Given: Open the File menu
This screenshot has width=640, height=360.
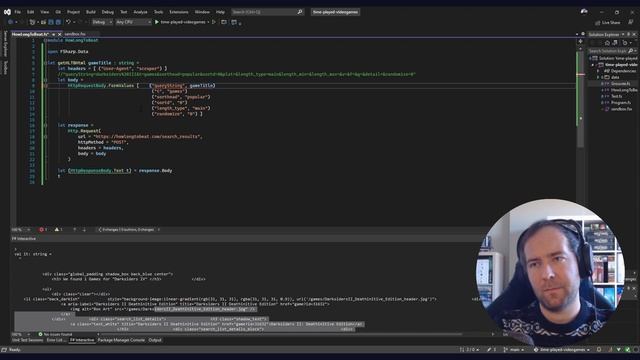Looking at the screenshot, I should pyautogui.click(x=18, y=12).
